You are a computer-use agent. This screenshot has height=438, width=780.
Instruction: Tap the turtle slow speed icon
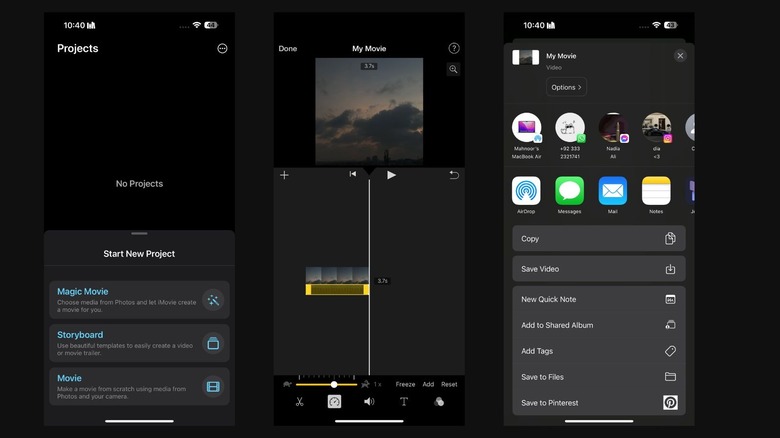click(x=287, y=384)
